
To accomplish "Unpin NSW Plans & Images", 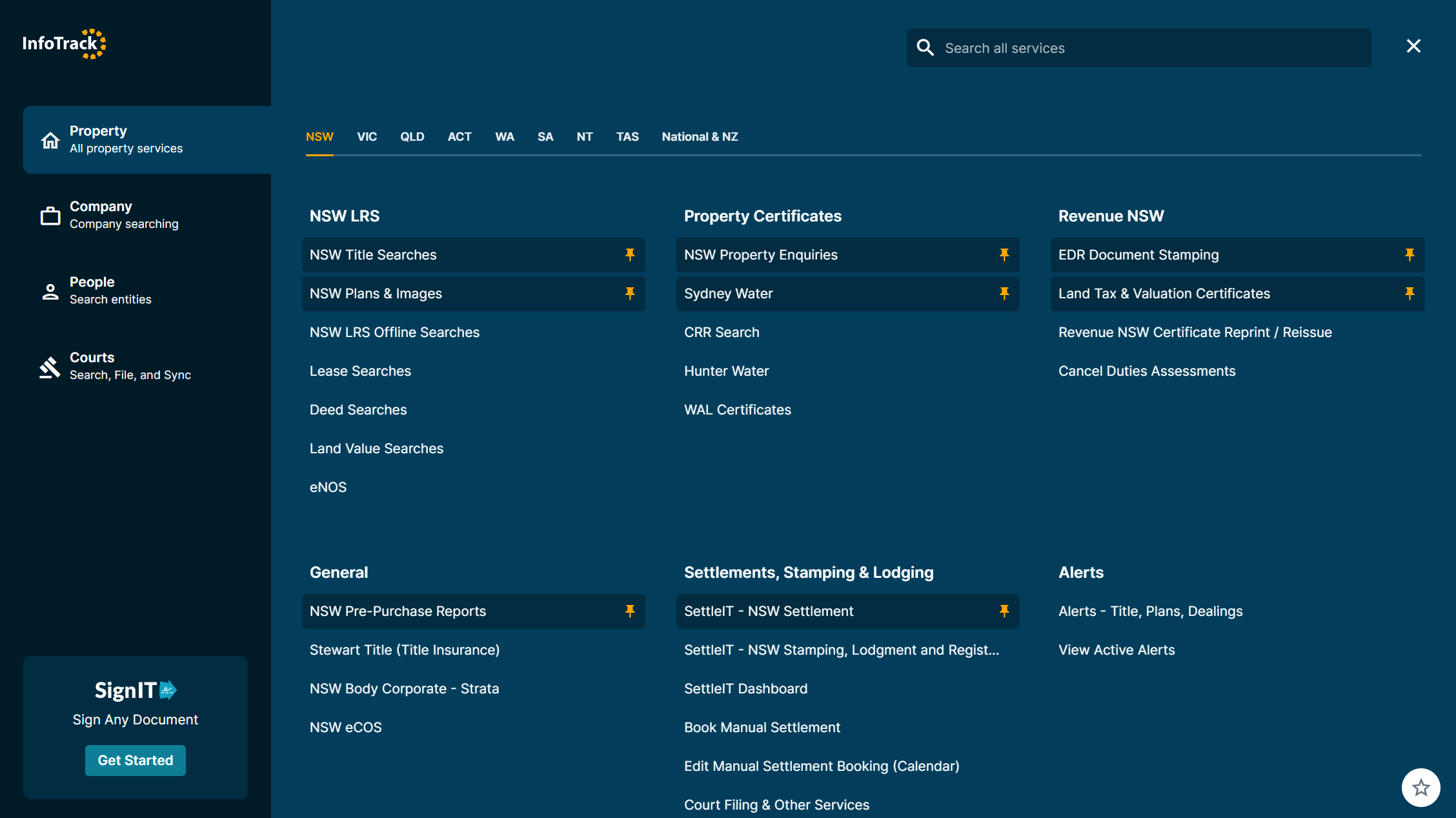I will [630, 294].
